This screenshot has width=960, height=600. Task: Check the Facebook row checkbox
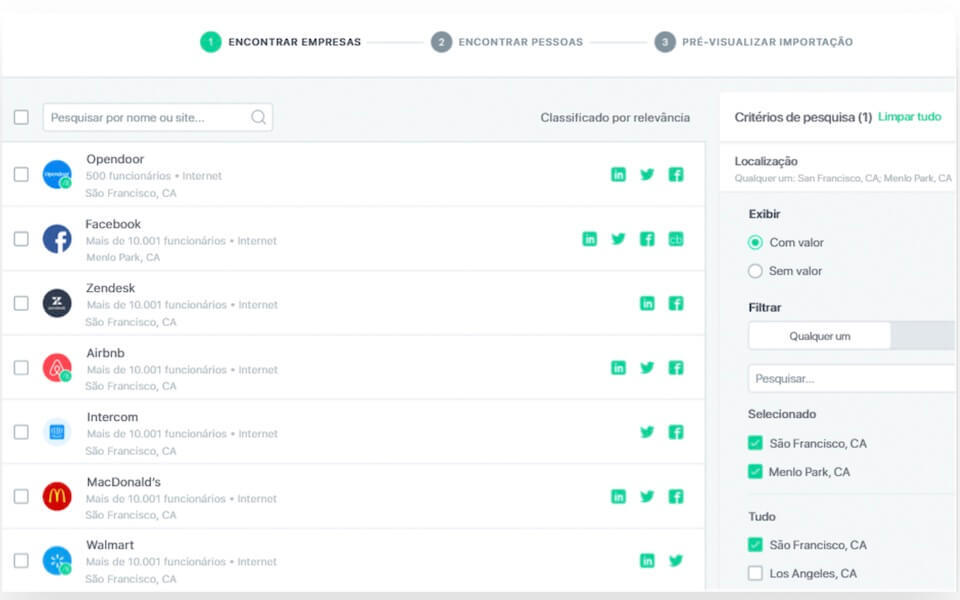coord(21,239)
